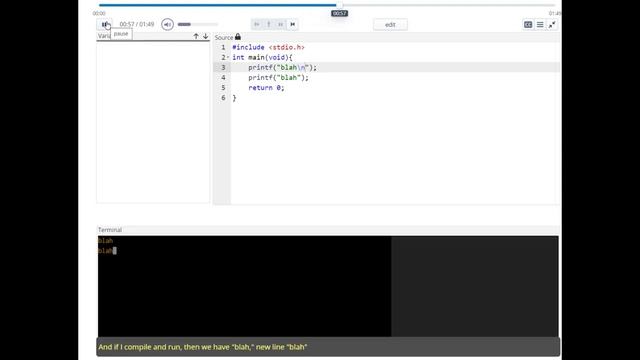Adjust the volume slider
640x360 pixels.
click(x=198, y=24)
